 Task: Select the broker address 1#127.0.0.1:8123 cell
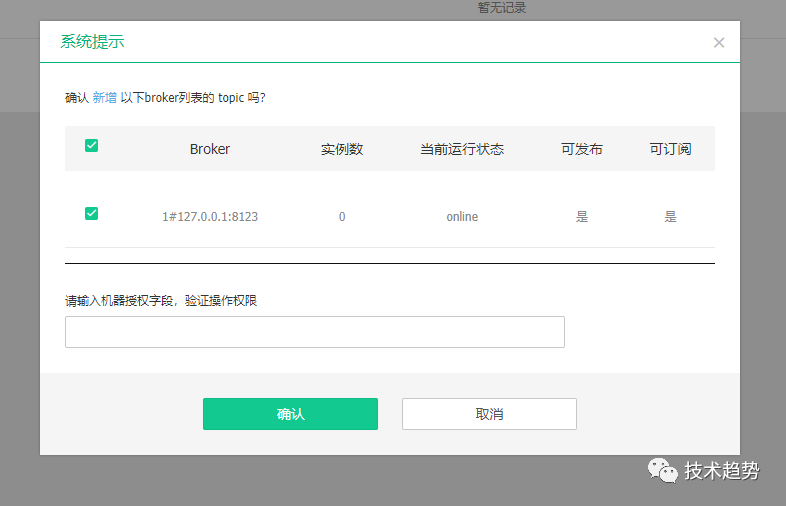coord(210,217)
